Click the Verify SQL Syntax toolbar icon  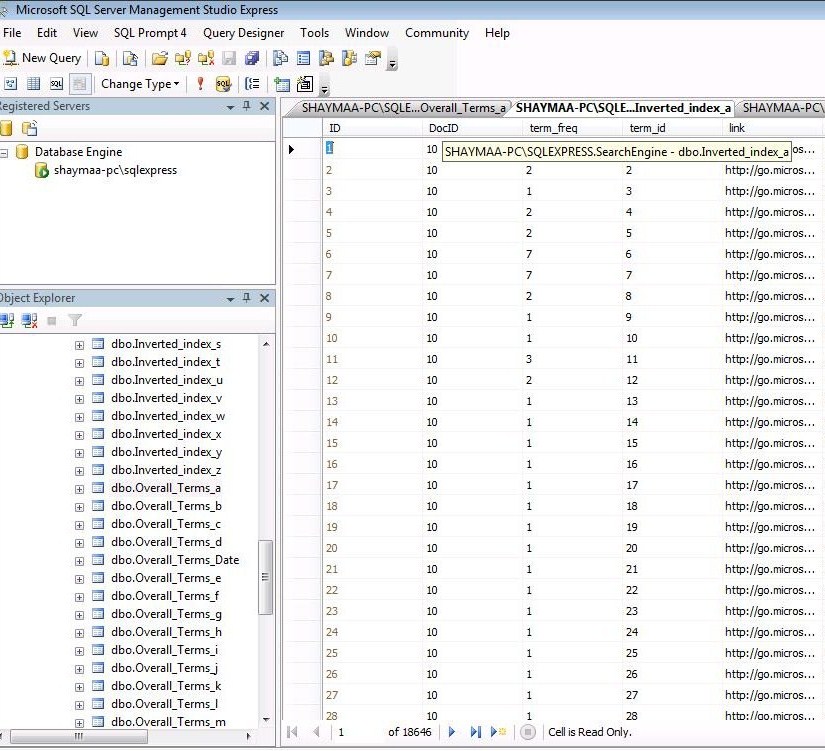pyautogui.click(x=225, y=83)
